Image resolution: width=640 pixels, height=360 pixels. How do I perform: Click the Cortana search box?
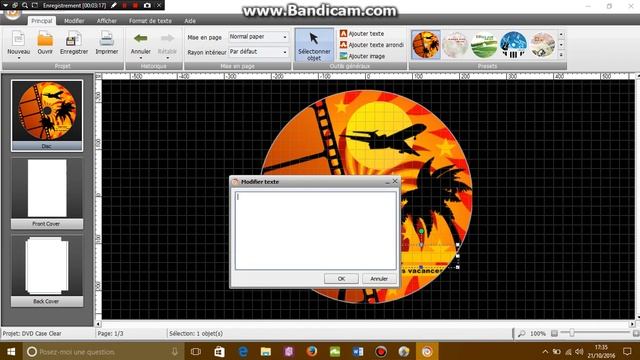coord(103,351)
